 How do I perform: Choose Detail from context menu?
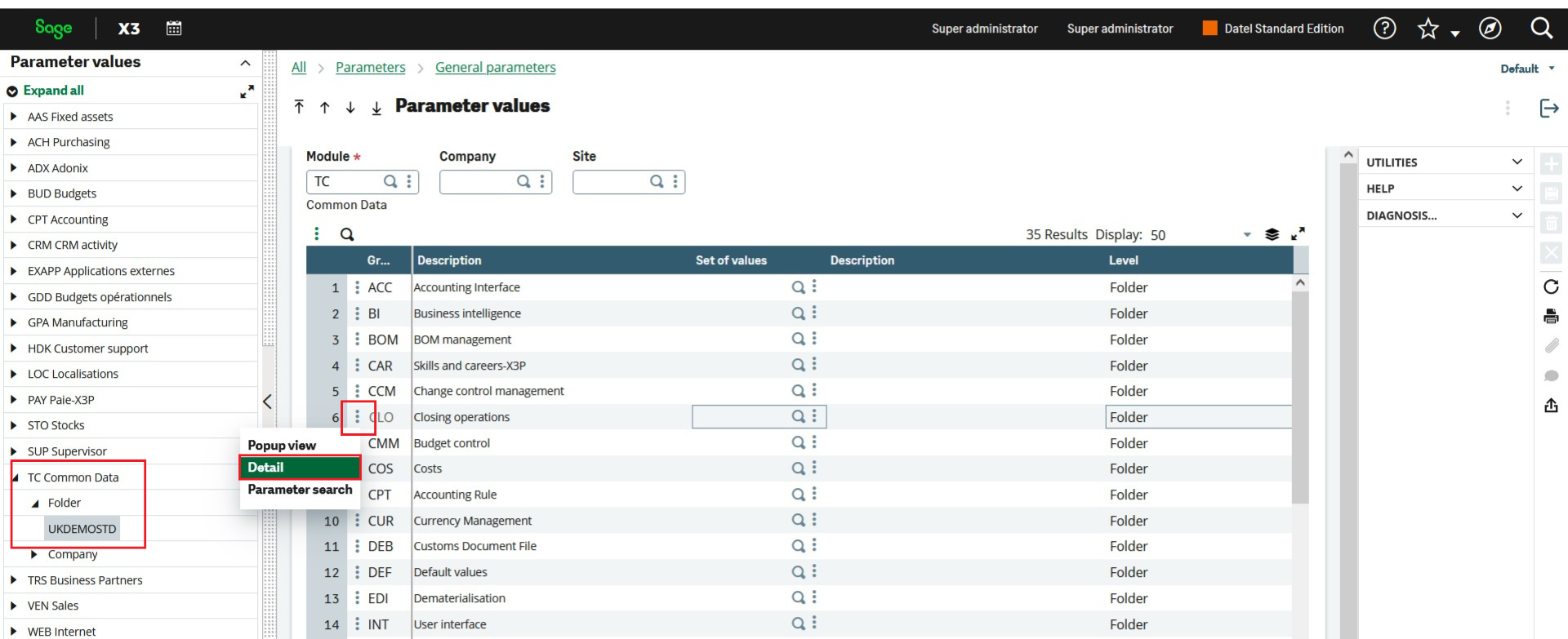pos(300,468)
